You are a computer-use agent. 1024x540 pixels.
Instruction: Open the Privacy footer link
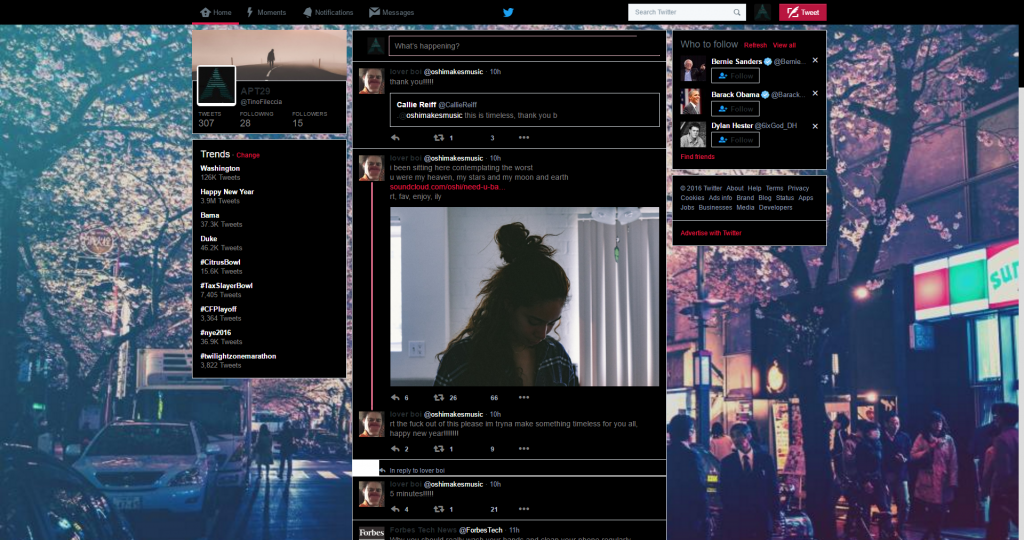tap(798, 188)
